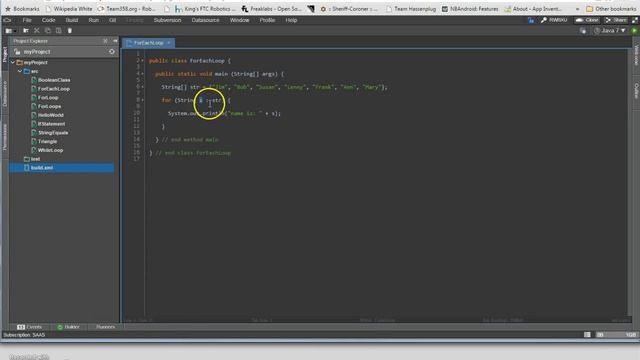640x360 pixels.
Task: Select the HelloWorld file
Action: tap(47, 115)
